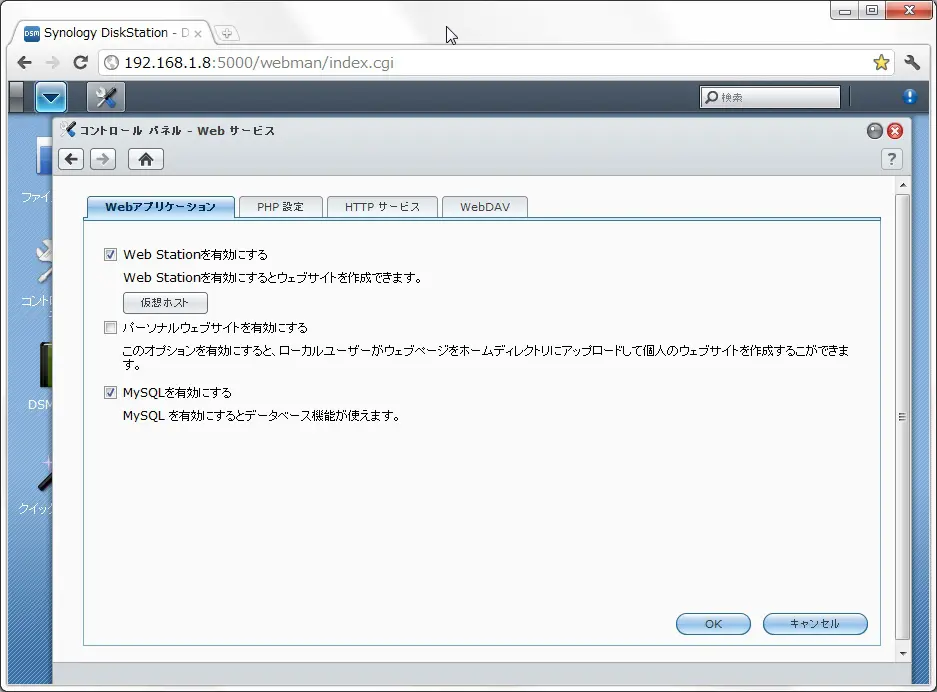This screenshot has height=692, width=937.
Task: Click the MySQL database description text
Action: coord(261,416)
